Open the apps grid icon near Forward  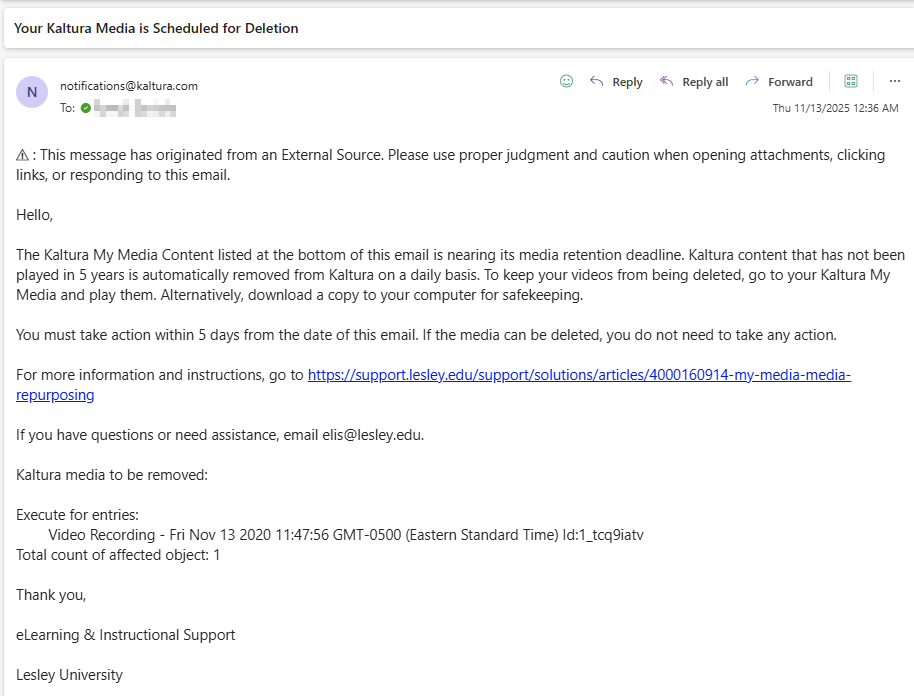pyautogui.click(x=851, y=81)
